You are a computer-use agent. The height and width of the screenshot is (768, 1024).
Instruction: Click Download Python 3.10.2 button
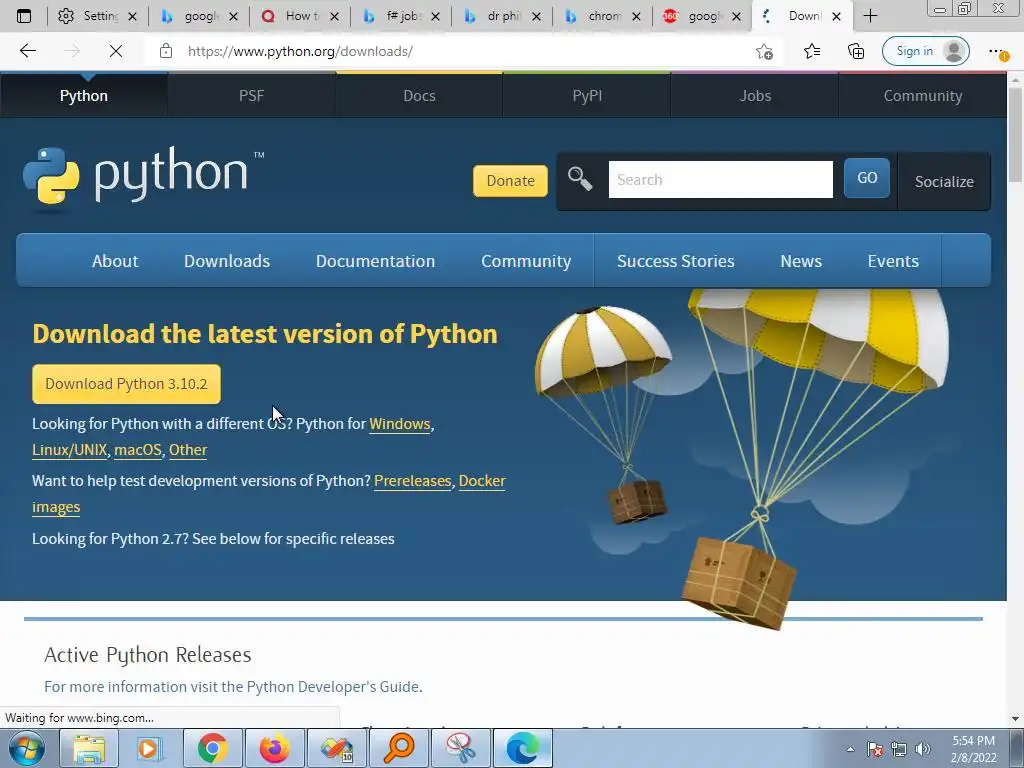[x=126, y=383]
